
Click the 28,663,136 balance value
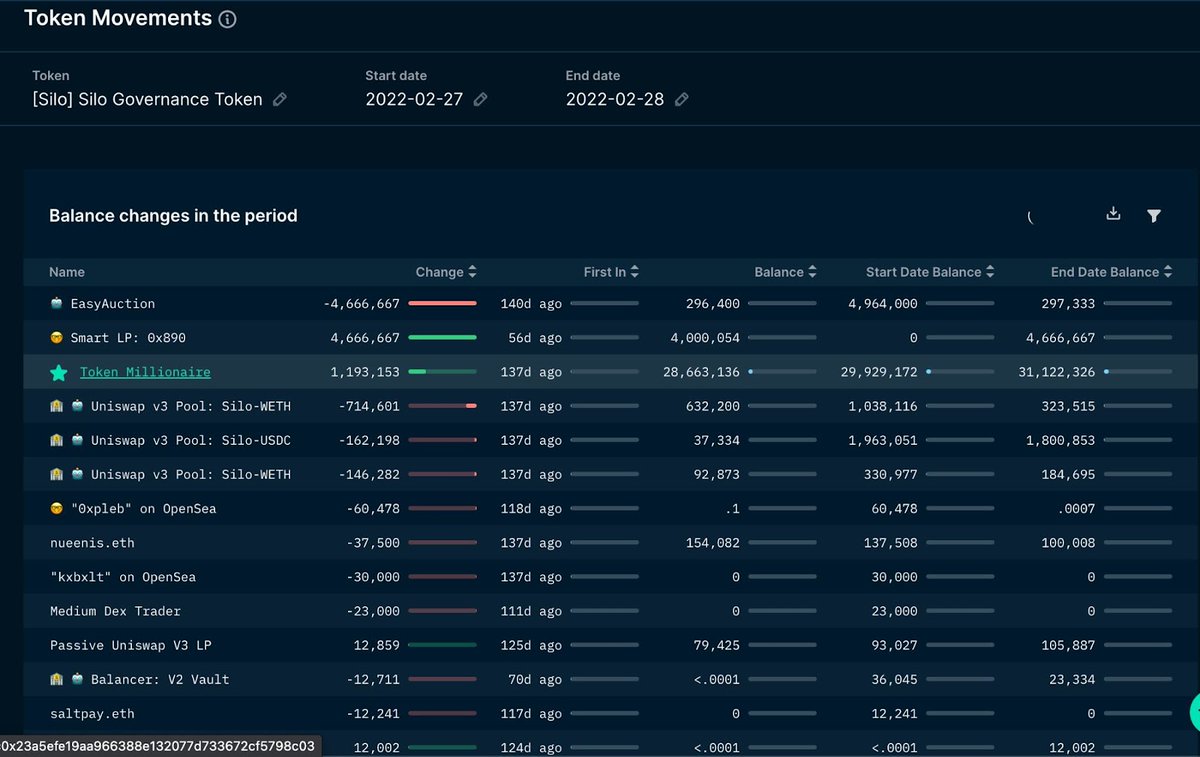pyautogui.click(x=701, y=372)
